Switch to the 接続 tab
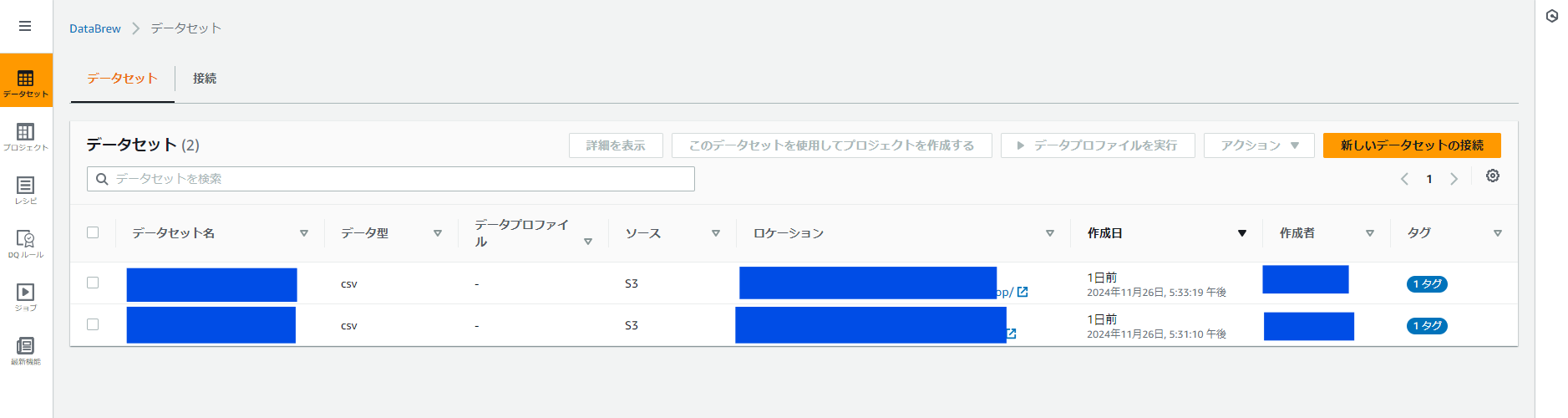The height and width of the screenshot is (418, 1568). point(205,79)
